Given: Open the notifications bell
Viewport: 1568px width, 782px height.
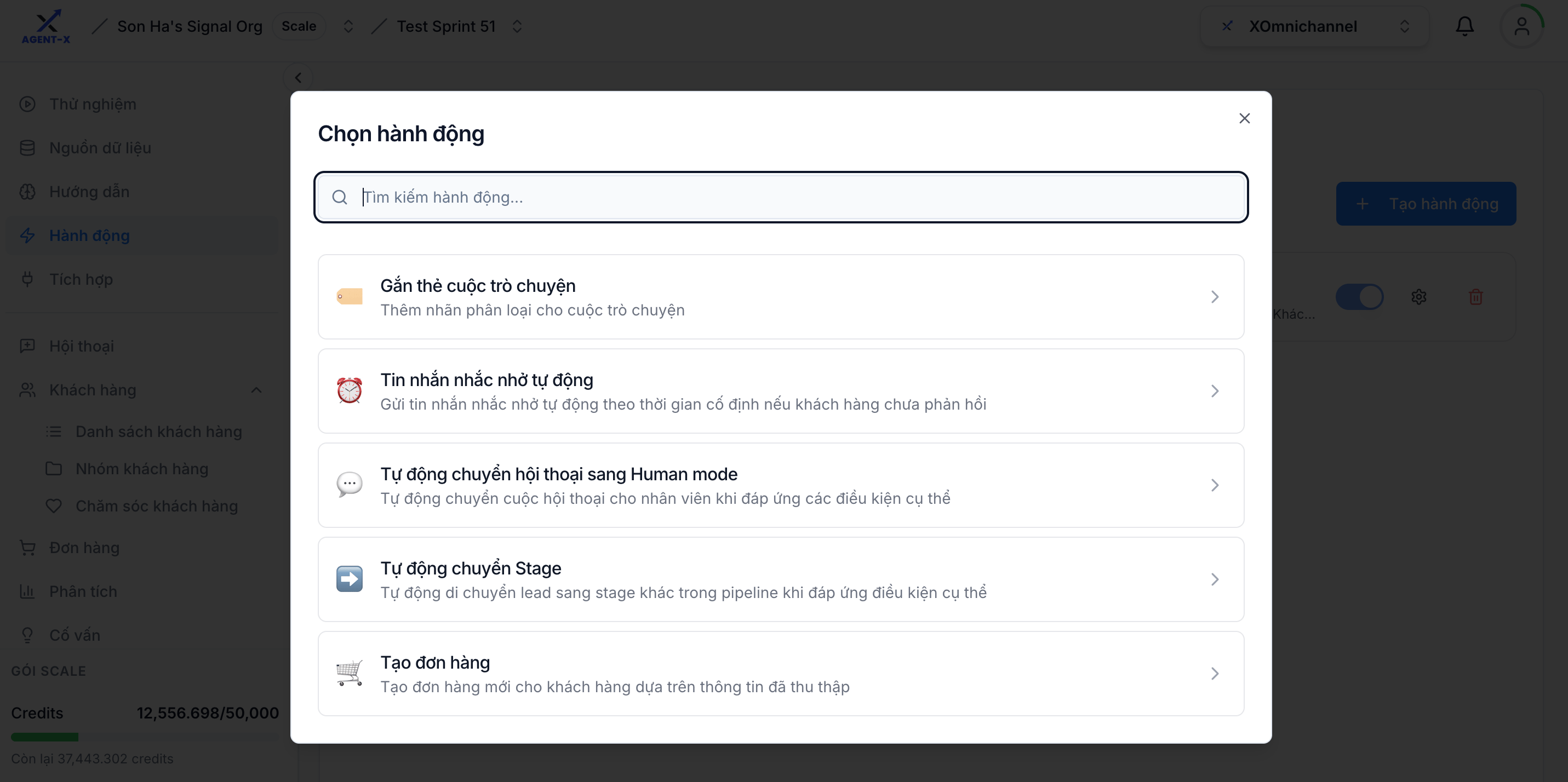Looking at the screenshot, I should (1464, 26).
